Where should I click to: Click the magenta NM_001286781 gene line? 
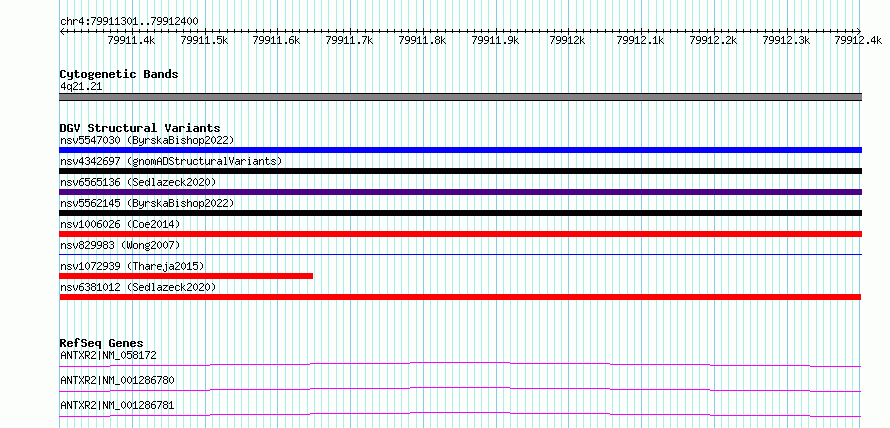click(x=460, y=414)
